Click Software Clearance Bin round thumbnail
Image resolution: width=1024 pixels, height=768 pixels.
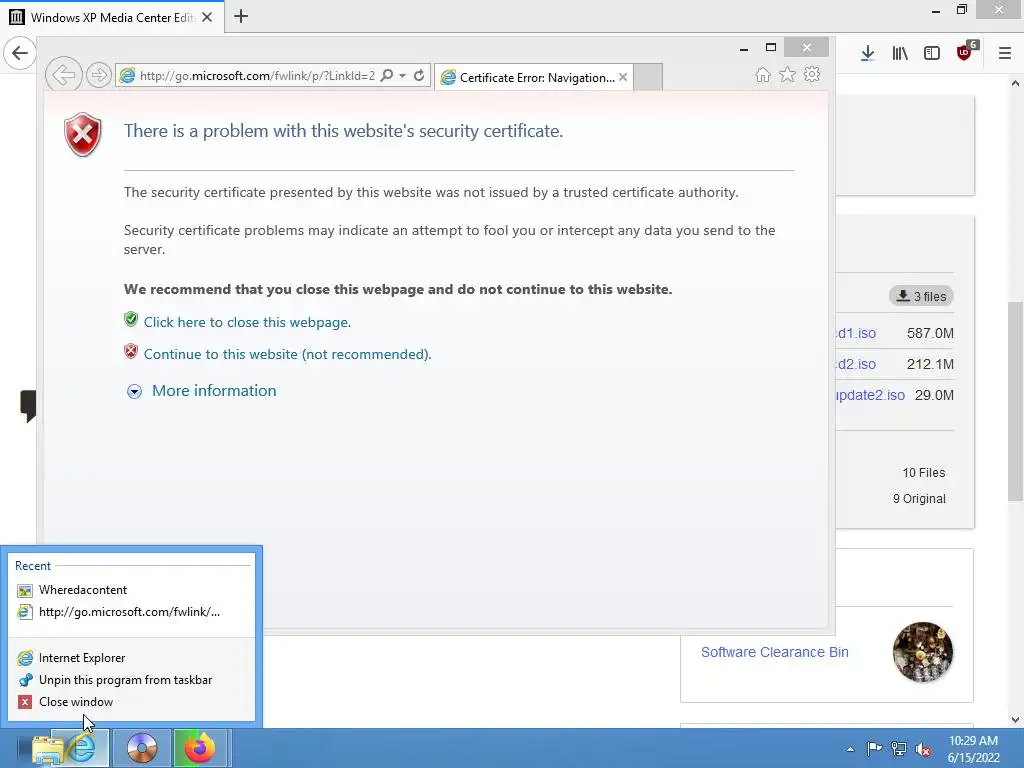(922, 652)
